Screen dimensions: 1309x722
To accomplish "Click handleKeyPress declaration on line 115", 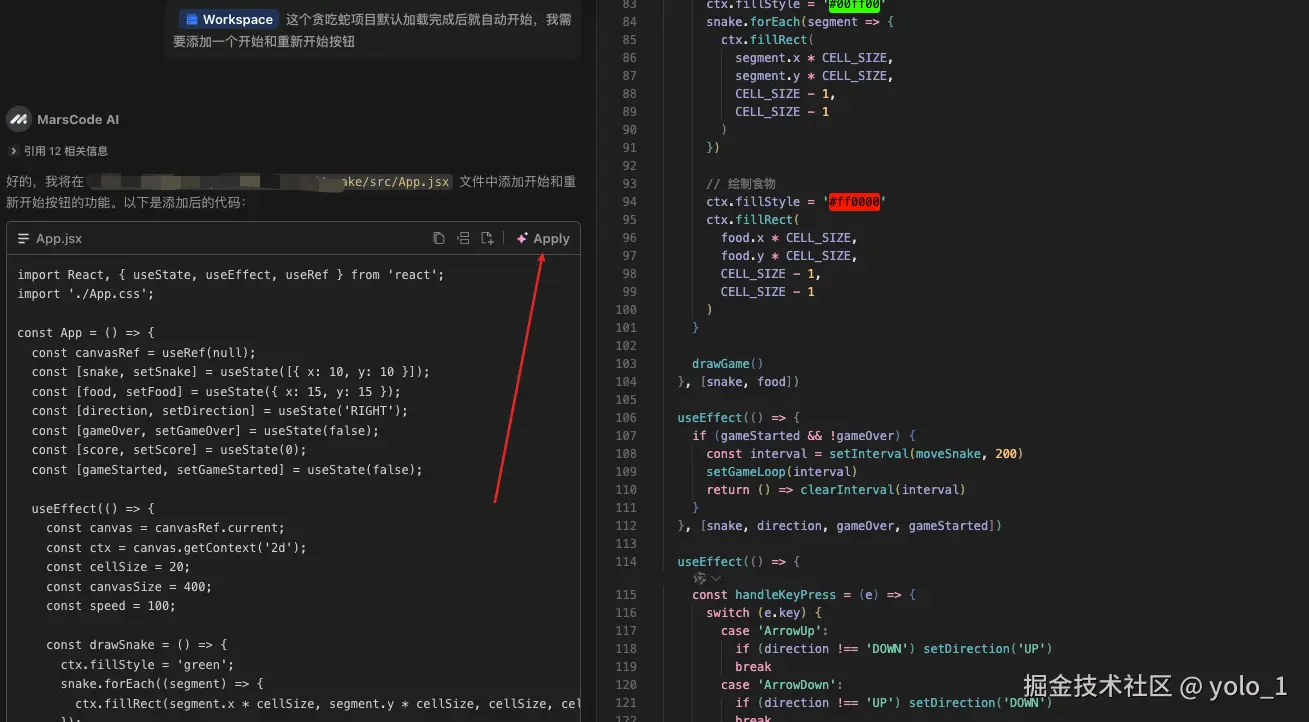I will tap(803, 595).
